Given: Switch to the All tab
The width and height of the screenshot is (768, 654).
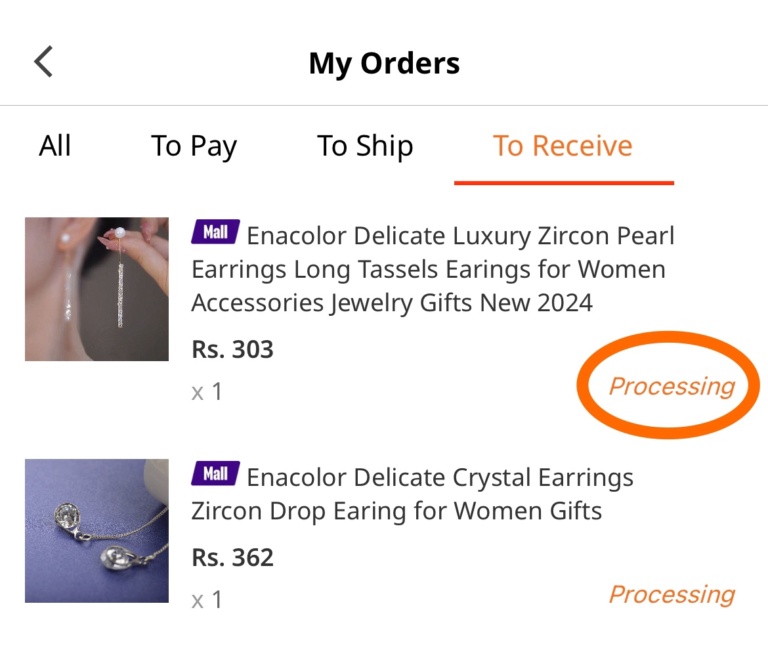Looking at the screenshot, I should (x=55, y=145).
